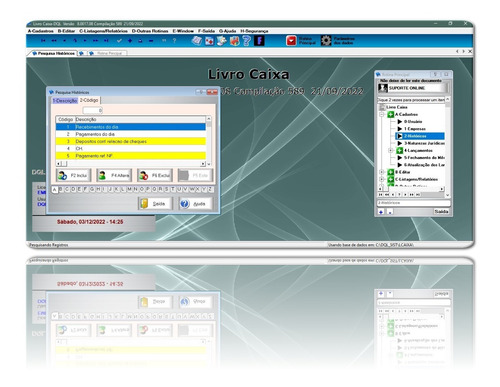Click the large blue question mark help icon
The height and width of the screenshot is (387, 500).
pos(247,41)
